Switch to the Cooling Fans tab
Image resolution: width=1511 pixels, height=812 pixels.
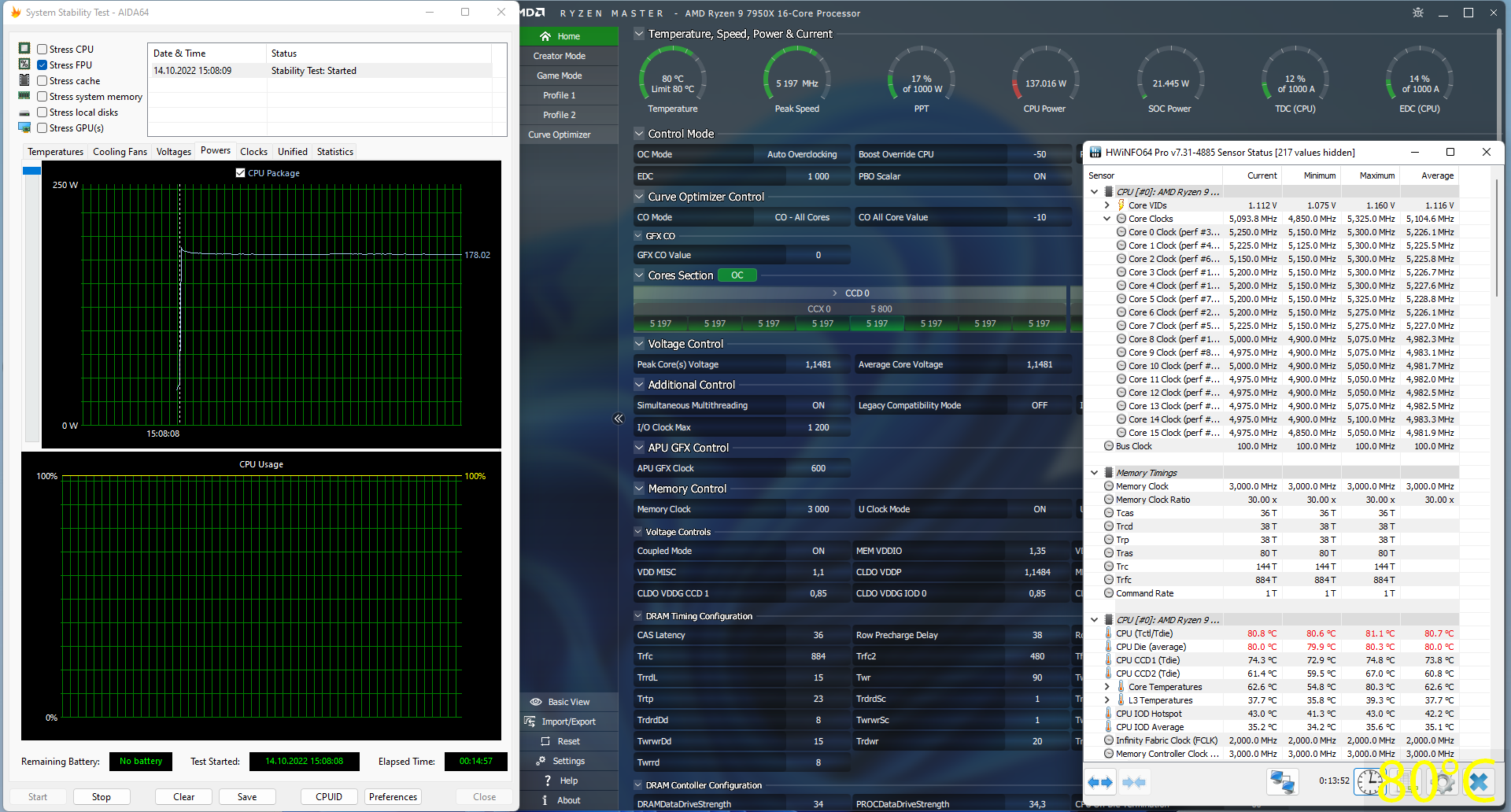pyautogui.click(x=120, y=151)
